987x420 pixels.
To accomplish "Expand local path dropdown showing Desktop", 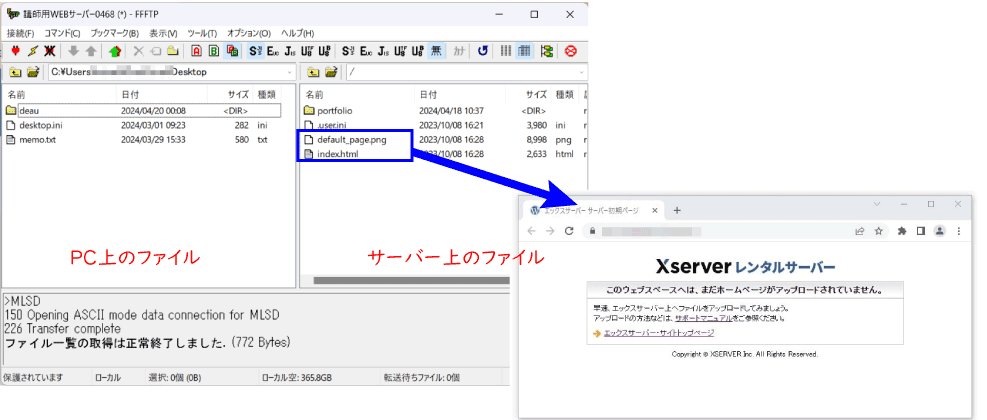I will tap(289, 72).
